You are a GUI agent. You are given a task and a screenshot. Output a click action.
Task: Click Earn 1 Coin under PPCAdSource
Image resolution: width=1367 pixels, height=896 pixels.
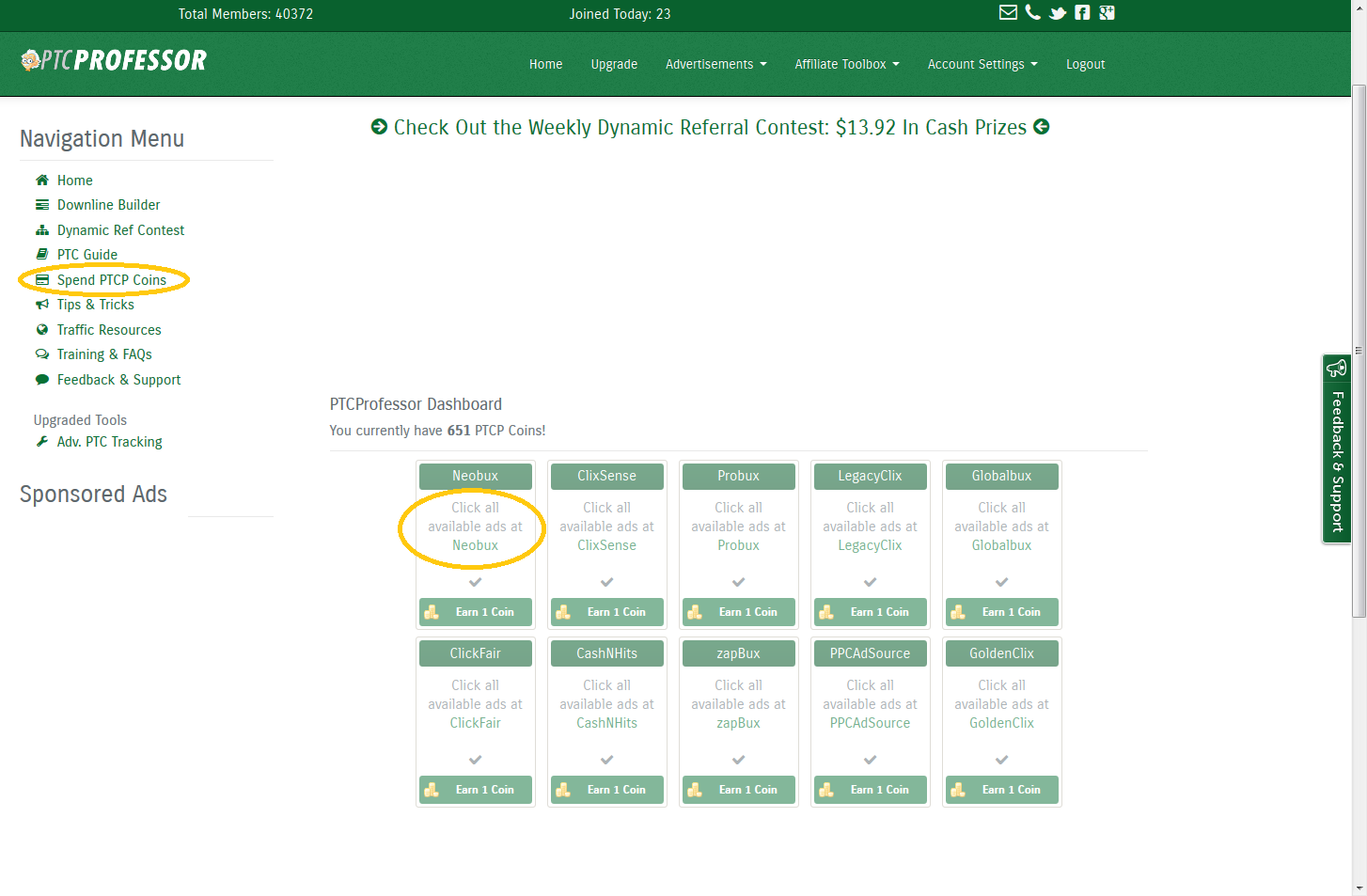(871, 790)
